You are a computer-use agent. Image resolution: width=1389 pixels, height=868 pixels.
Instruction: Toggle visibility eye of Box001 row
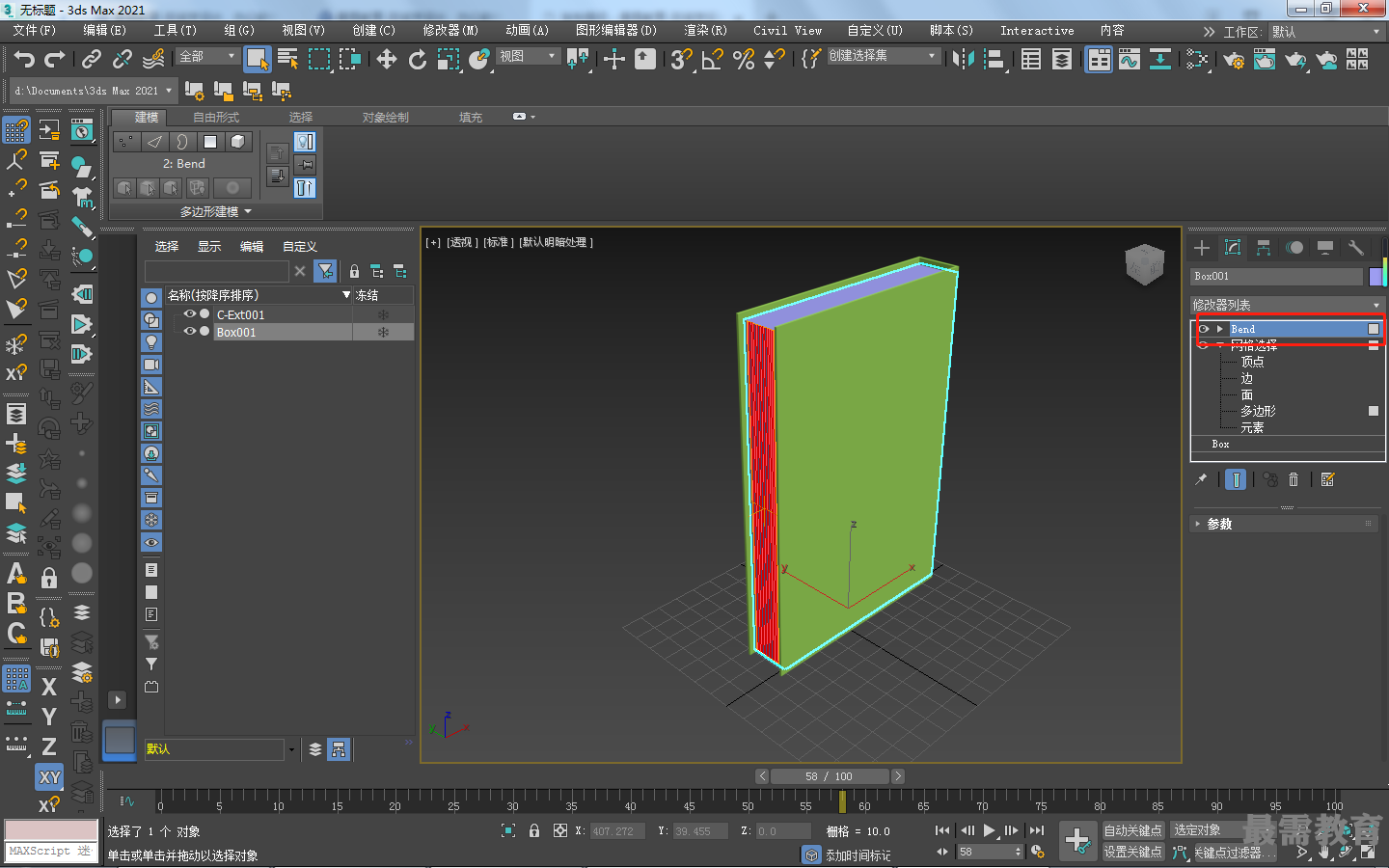click(190, 332)
